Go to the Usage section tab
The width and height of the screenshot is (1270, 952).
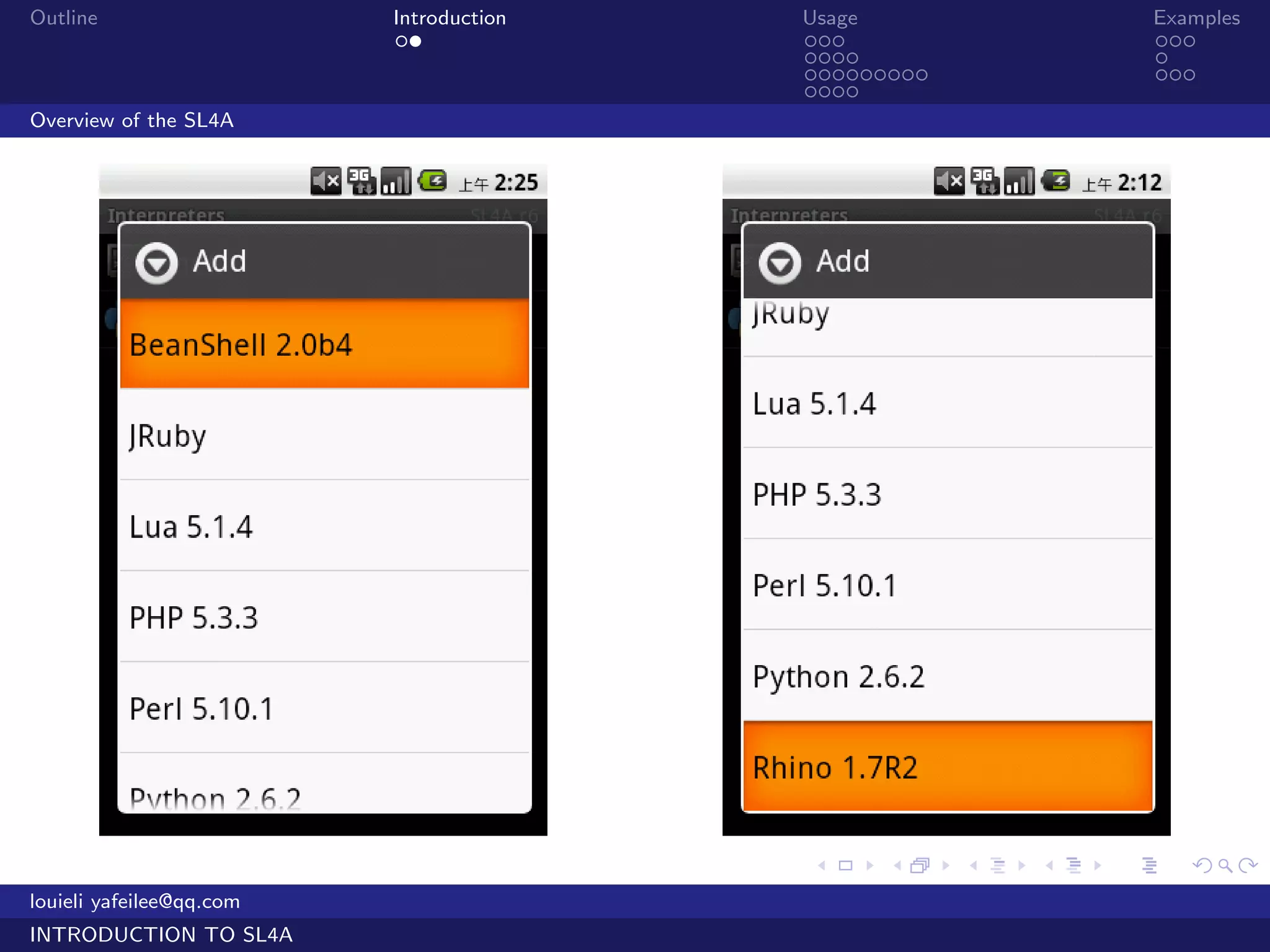tap(830, 18)
